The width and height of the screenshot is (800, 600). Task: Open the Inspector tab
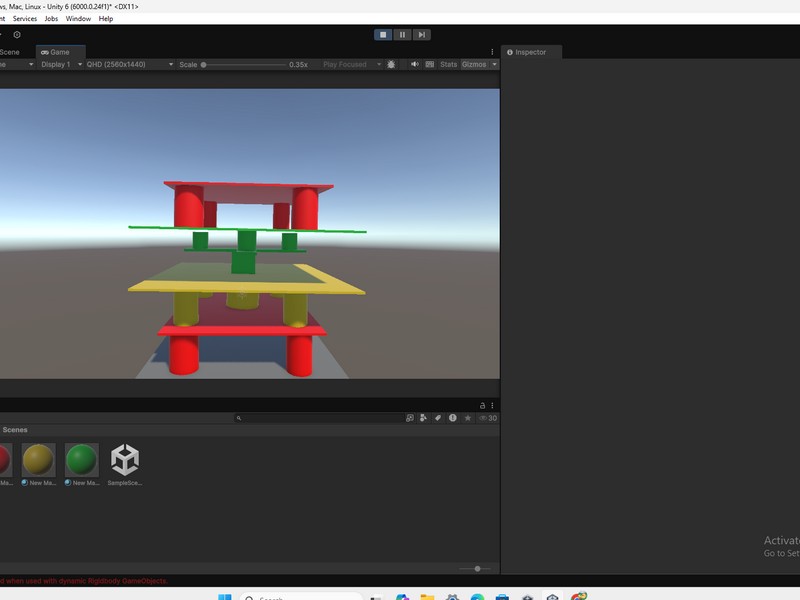point(530,52)
